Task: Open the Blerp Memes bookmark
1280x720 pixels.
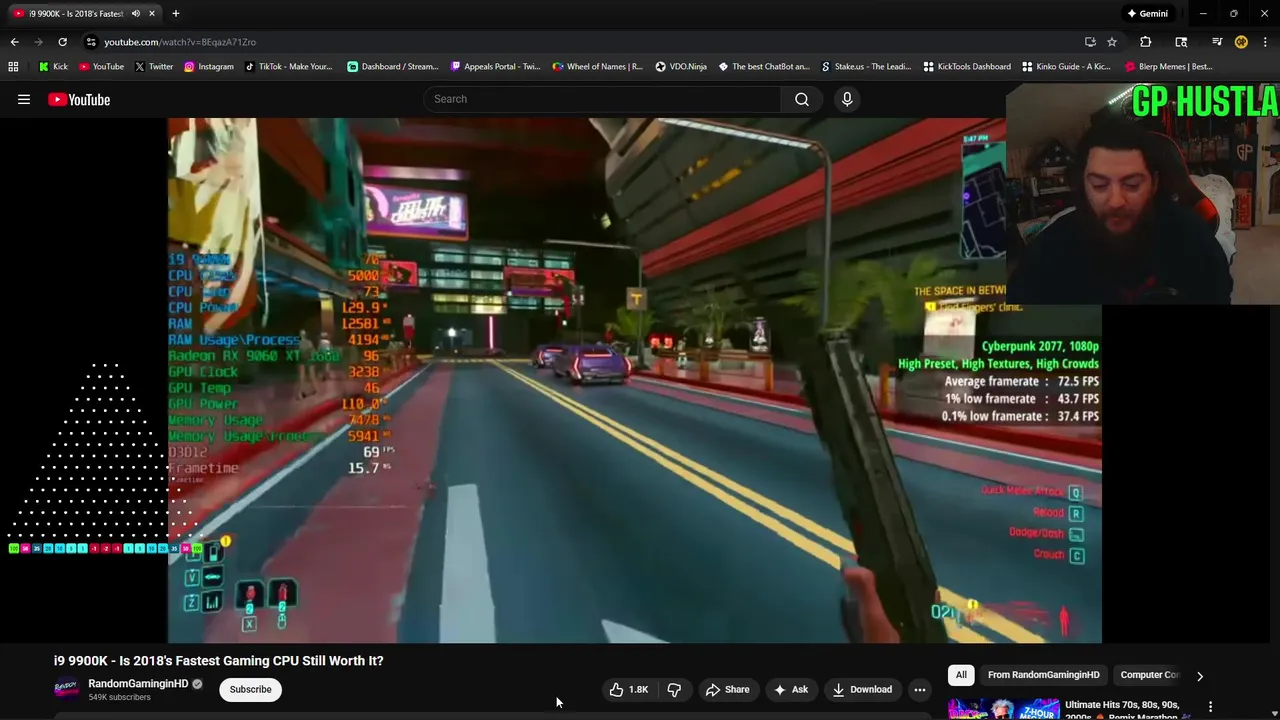Action: (1169, 67)
